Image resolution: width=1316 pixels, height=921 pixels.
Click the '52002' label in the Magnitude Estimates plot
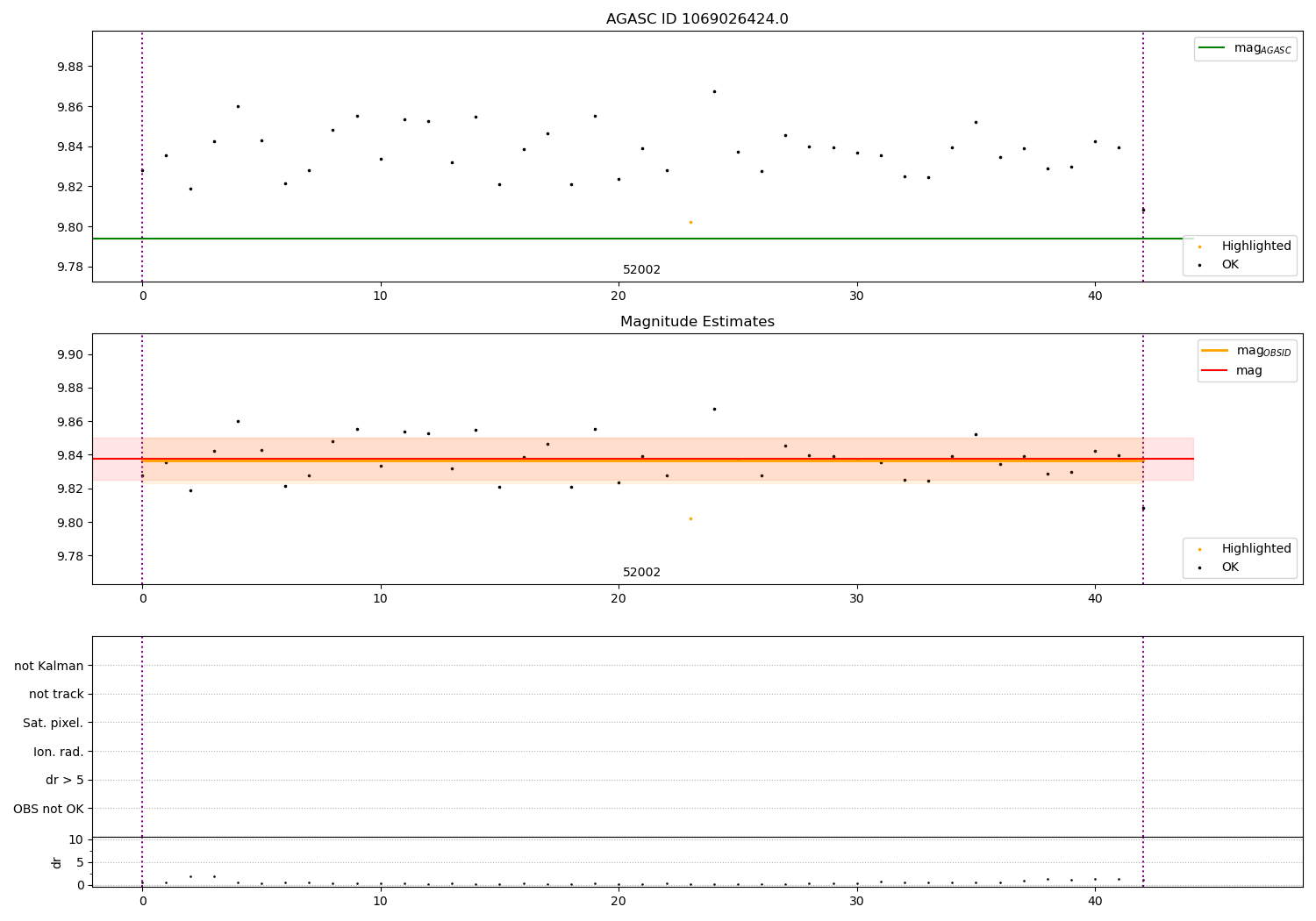point(641,572)
